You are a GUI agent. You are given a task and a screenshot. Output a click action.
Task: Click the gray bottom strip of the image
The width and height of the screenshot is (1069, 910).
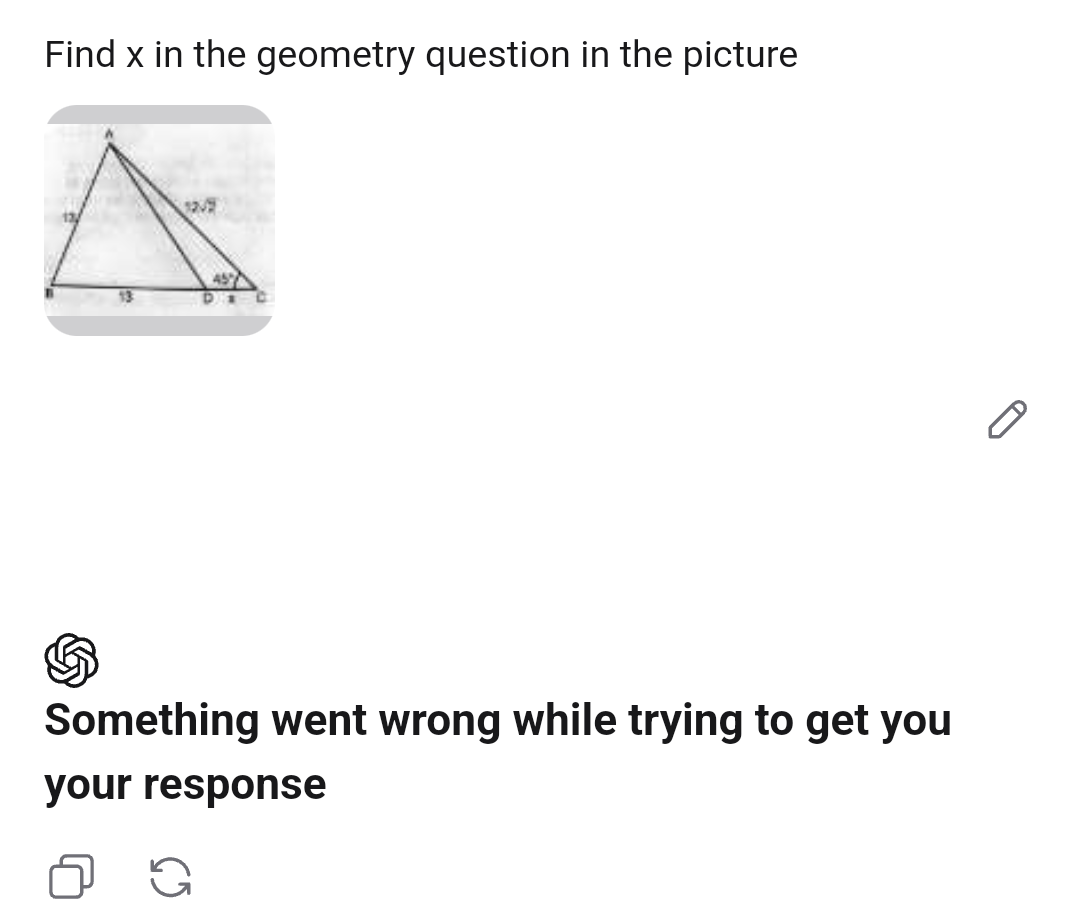159,326
